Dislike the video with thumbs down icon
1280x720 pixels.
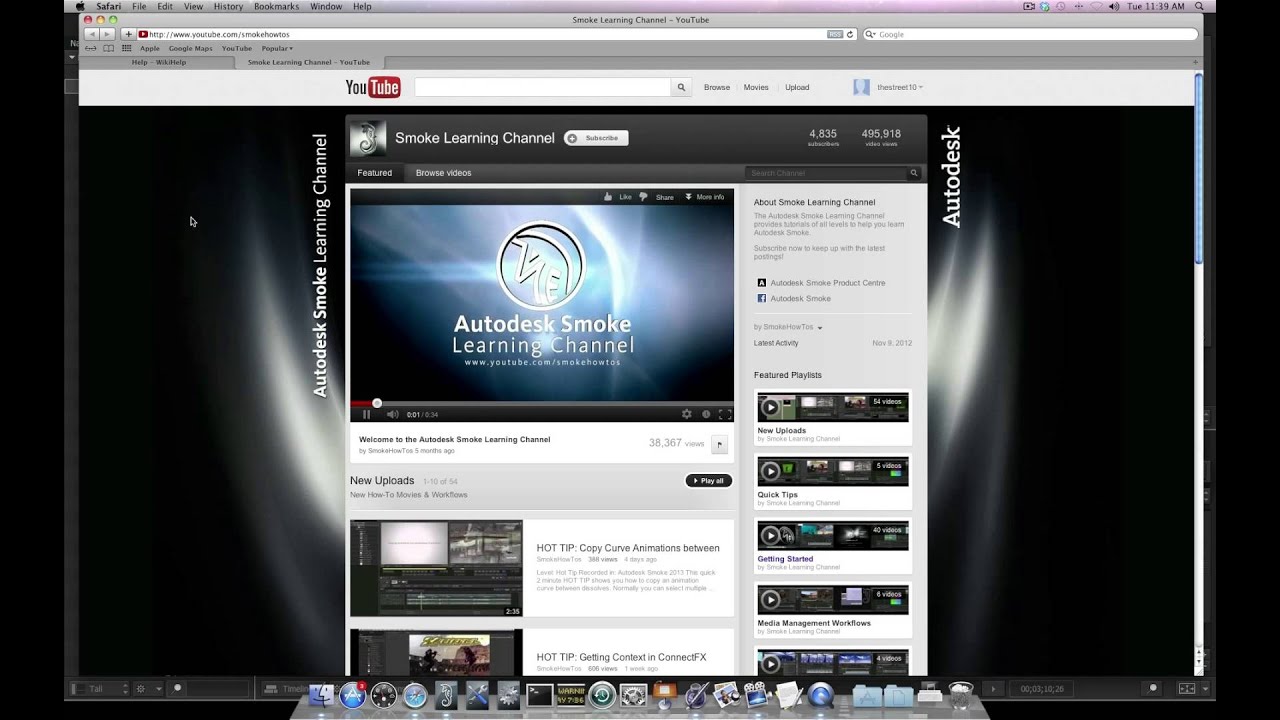pos(643,197)
